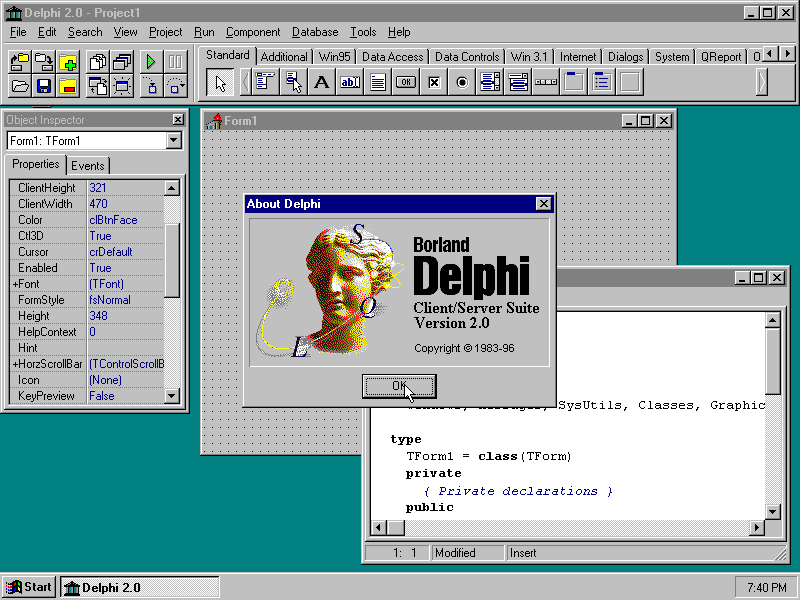Select the Label component on the Standard palette
Screen dimensions: 800x600
click(319, 81)
